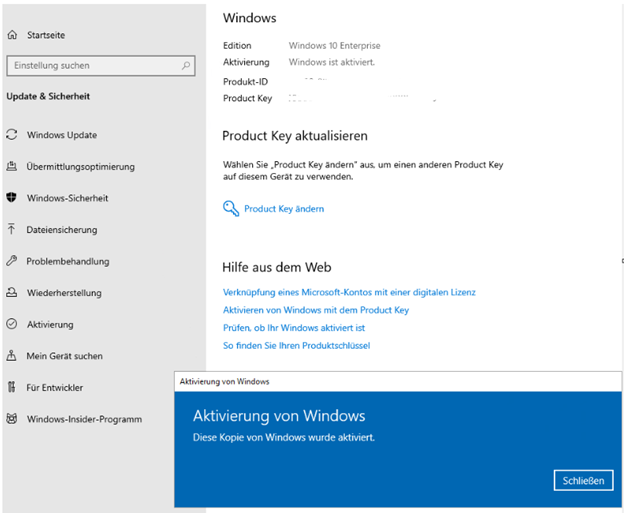Click the Windows 10 Enterprise edition value
Screen dimensions: 624x513
(x=334, y=45)
